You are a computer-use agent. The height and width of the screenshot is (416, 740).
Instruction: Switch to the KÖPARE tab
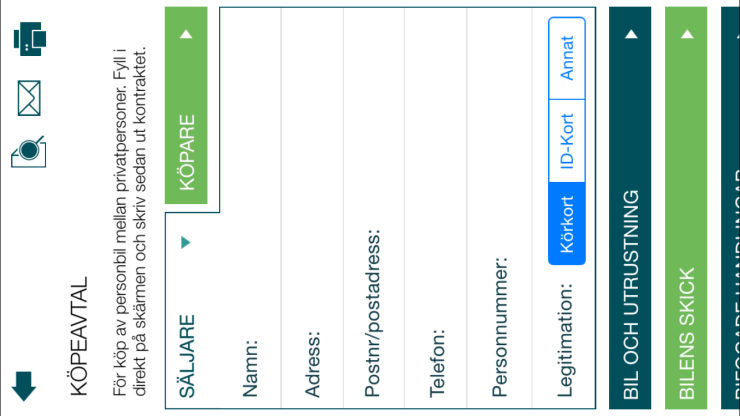coord(186,140)
